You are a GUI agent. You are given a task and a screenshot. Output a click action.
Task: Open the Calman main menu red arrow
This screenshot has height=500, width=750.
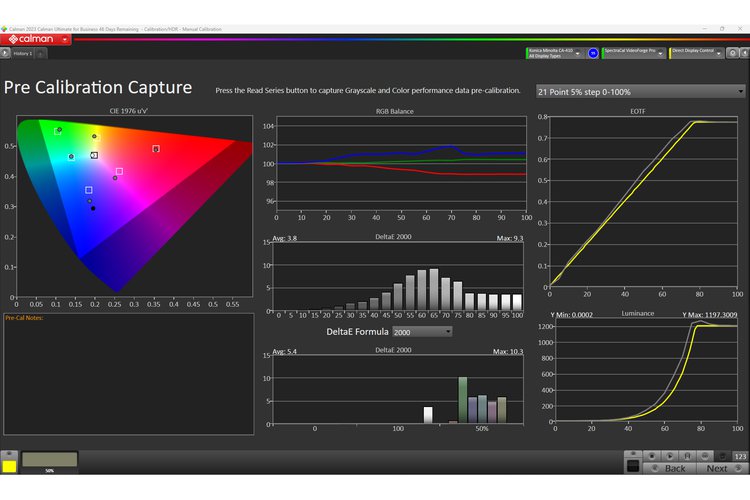click(x=65, y=40)
